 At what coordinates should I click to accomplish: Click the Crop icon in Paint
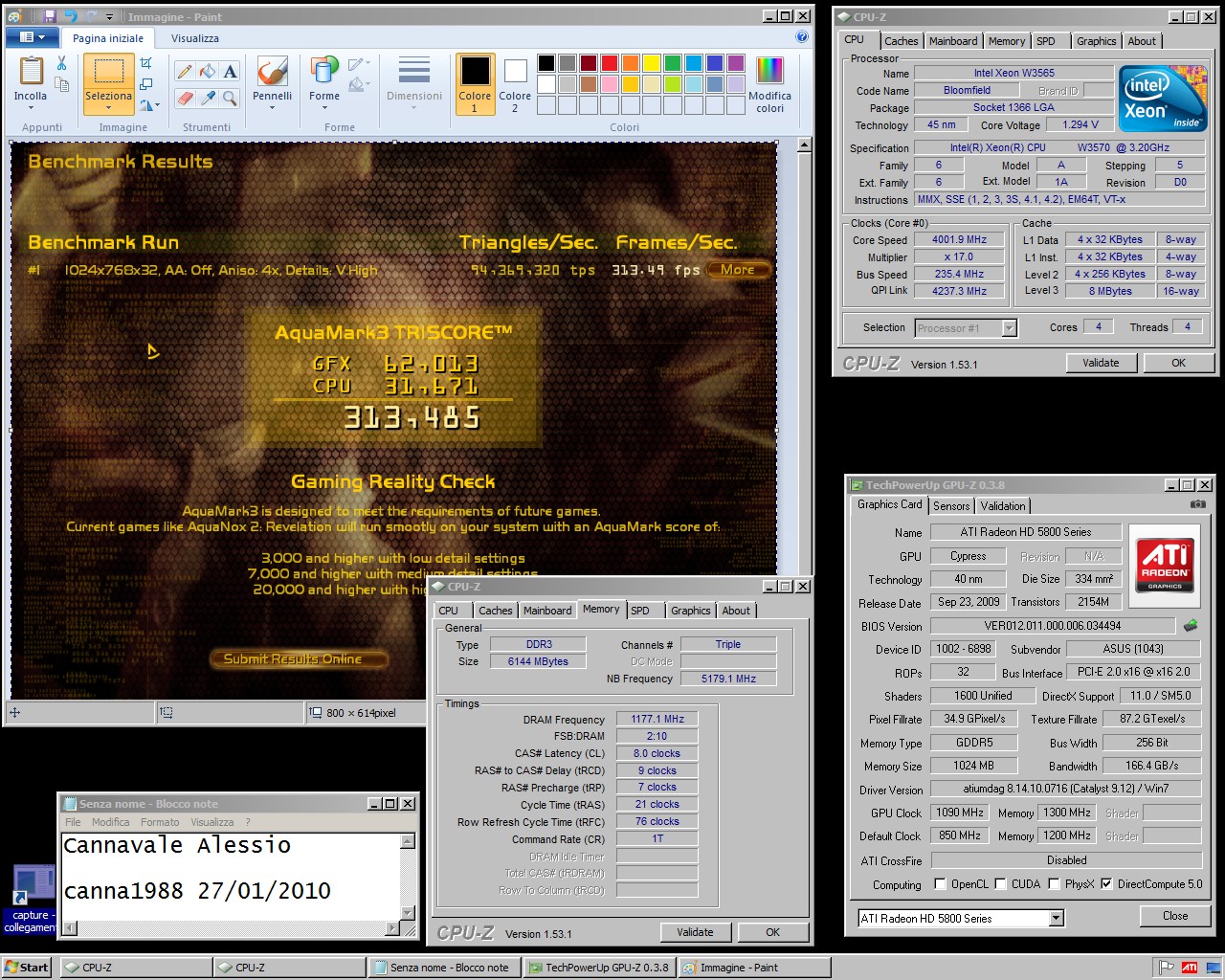point(145,63)
